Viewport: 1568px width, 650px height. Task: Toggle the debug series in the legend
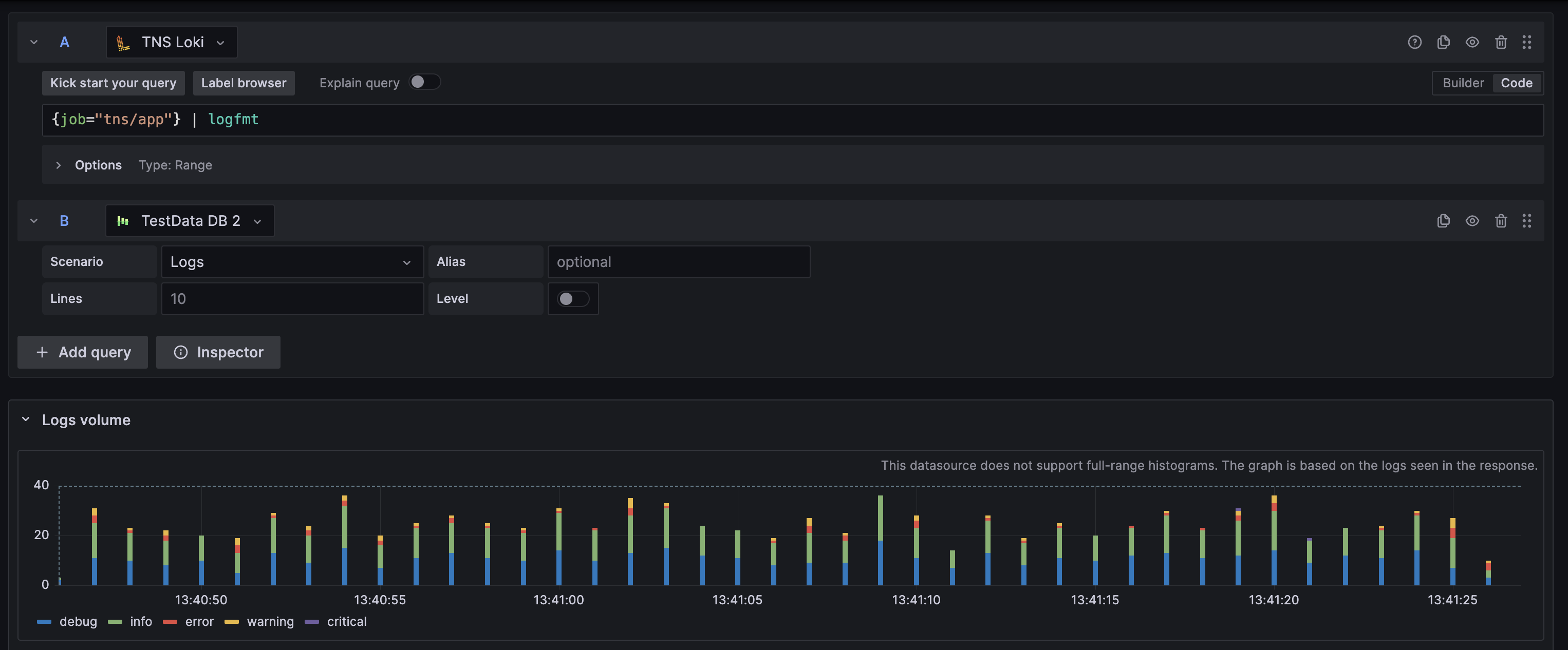coord(78,621)
